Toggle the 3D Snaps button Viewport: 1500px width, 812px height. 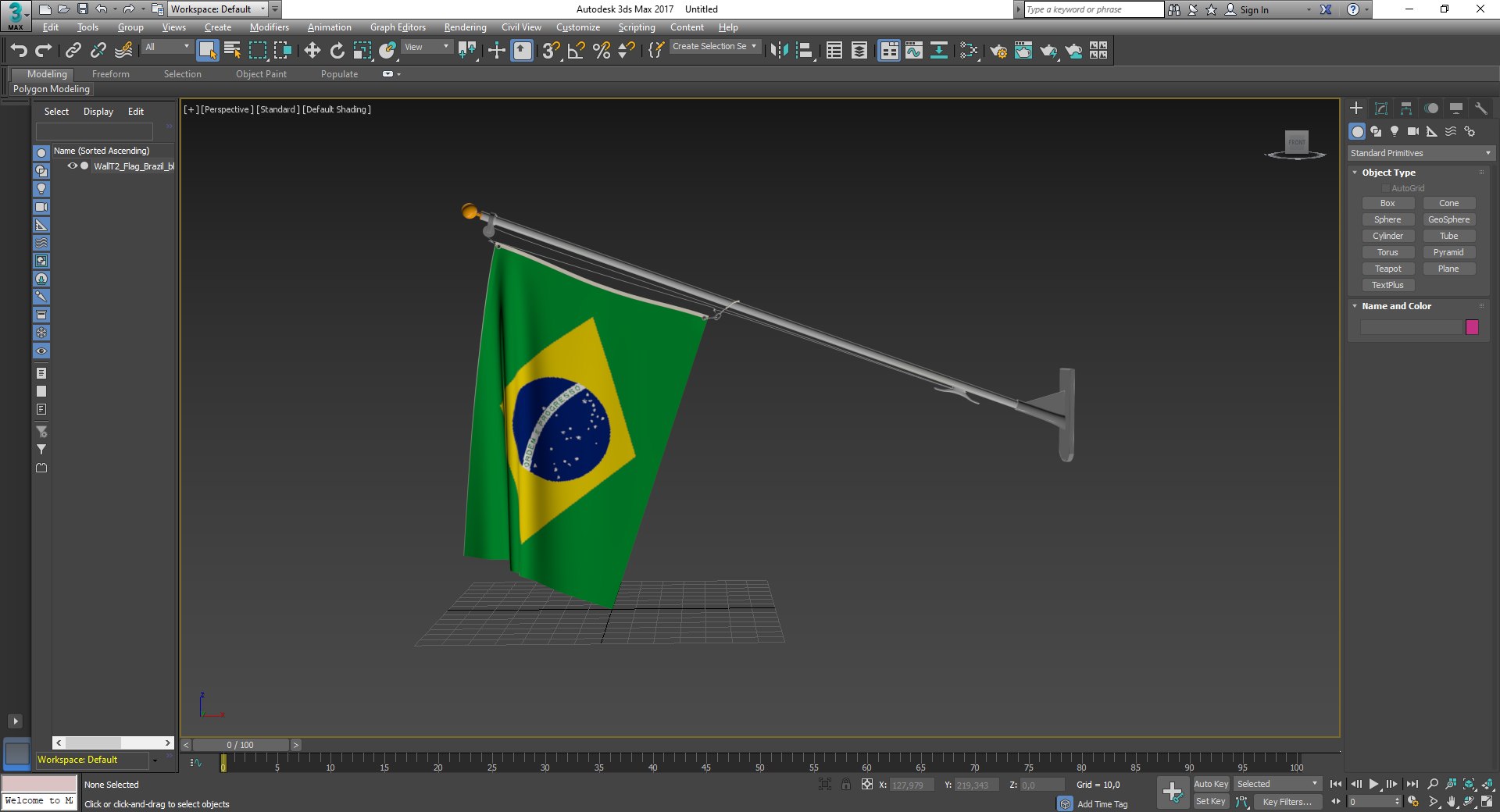552,51
